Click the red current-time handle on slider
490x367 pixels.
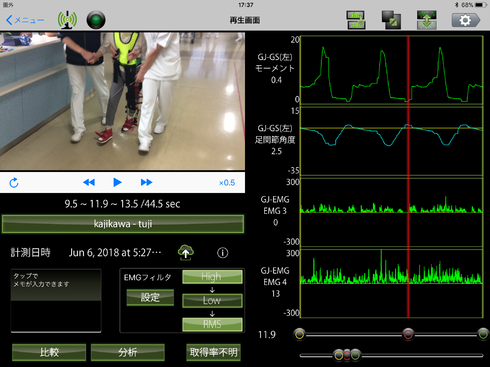click(408, 334)
